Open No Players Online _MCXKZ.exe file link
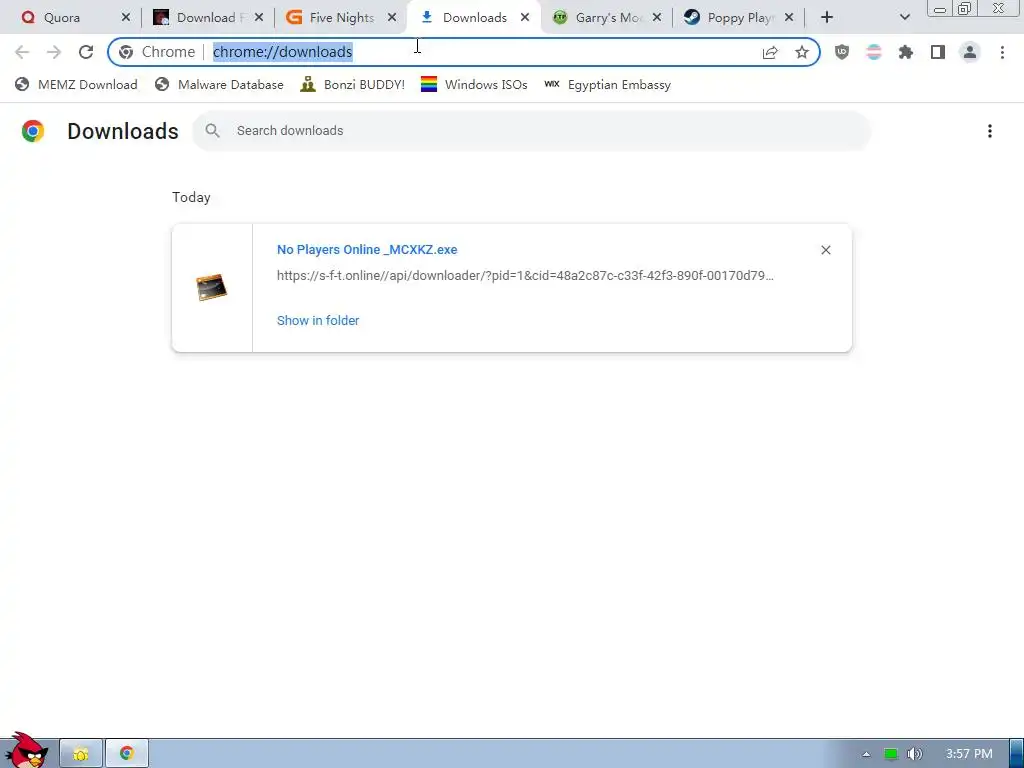The width and height of the screenshot is (1024, 768). click(367, 249)
